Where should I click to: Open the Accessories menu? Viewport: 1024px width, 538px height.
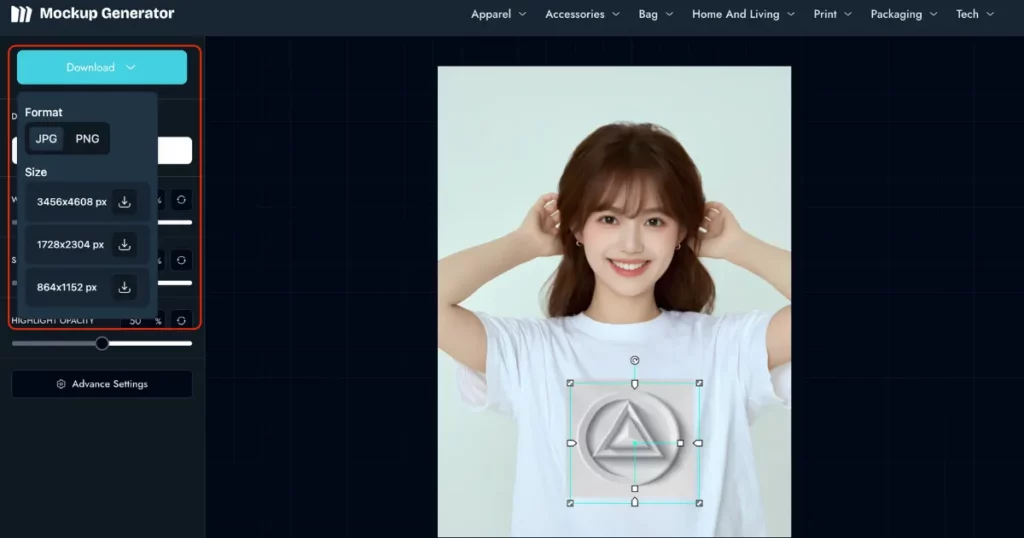pos(582,14)
